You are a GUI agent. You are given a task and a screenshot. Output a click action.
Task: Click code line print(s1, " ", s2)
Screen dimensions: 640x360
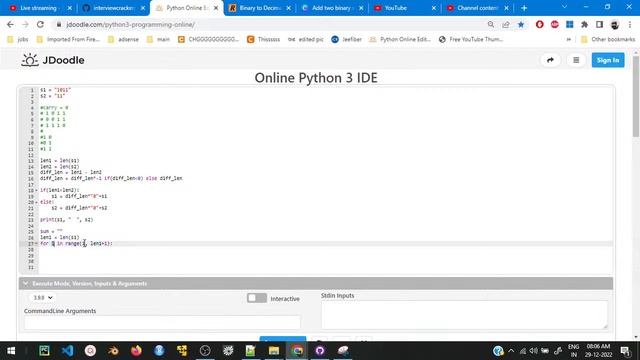point(67,220)
